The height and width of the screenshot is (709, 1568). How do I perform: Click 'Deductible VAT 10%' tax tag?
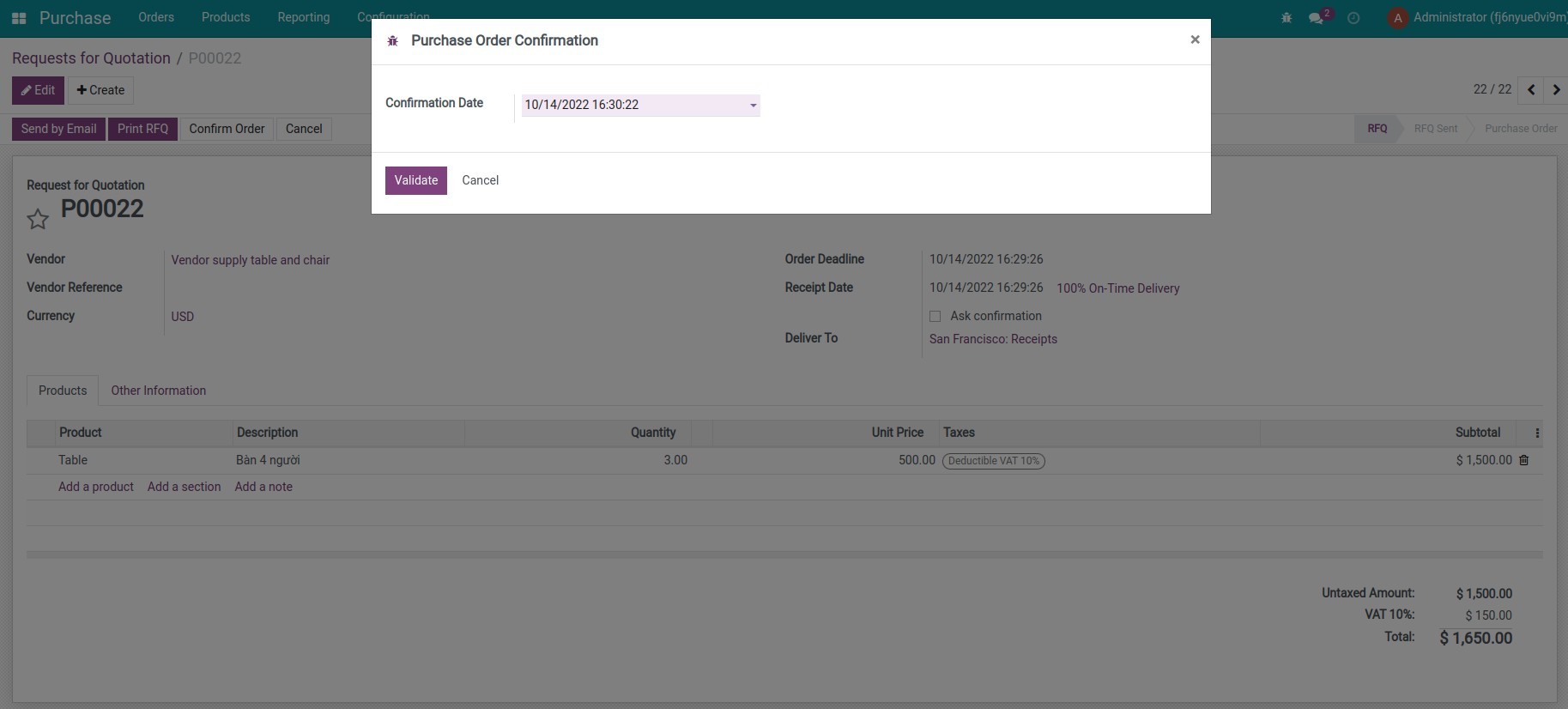[994, 461]
